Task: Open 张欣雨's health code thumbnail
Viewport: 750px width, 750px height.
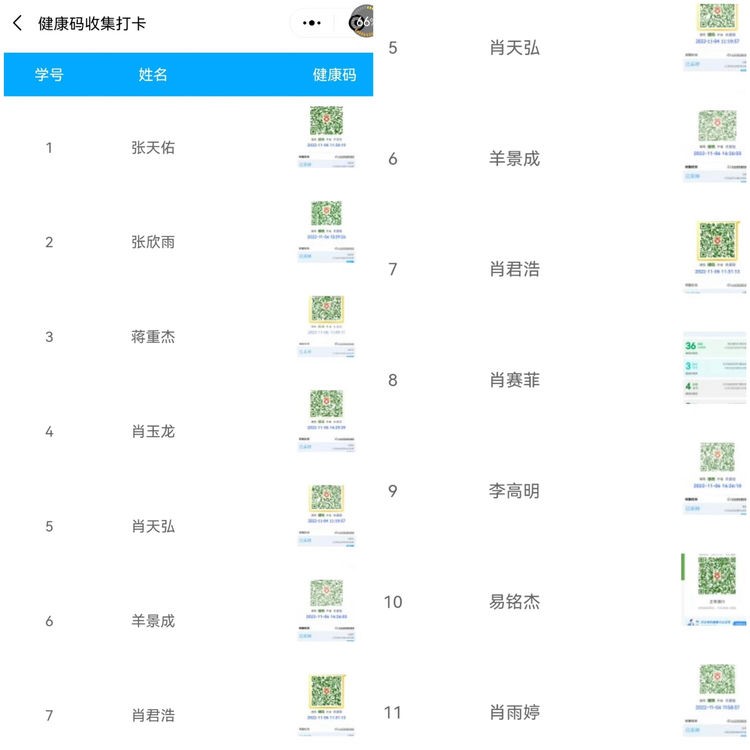Action: point(327,232)
